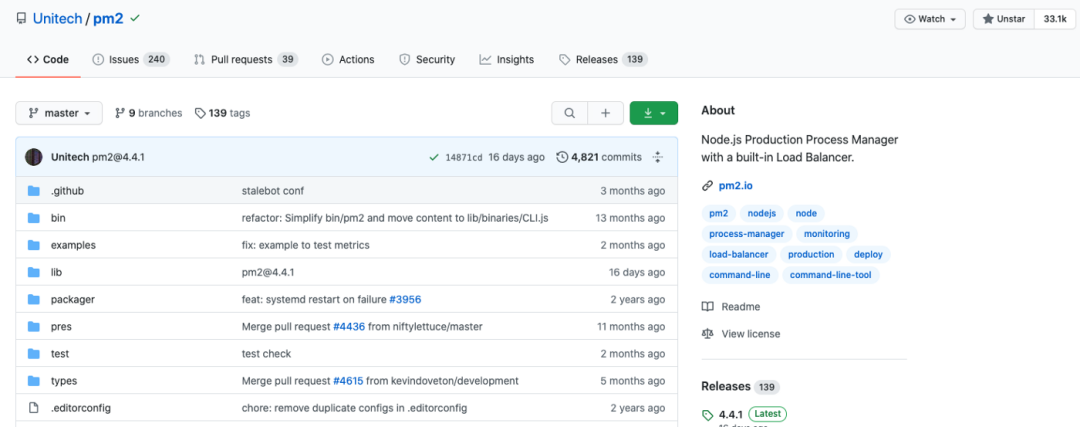View the 4,821 commits history
The image size is (1080, 427).
pyautogui.click(x=599, y=157)
